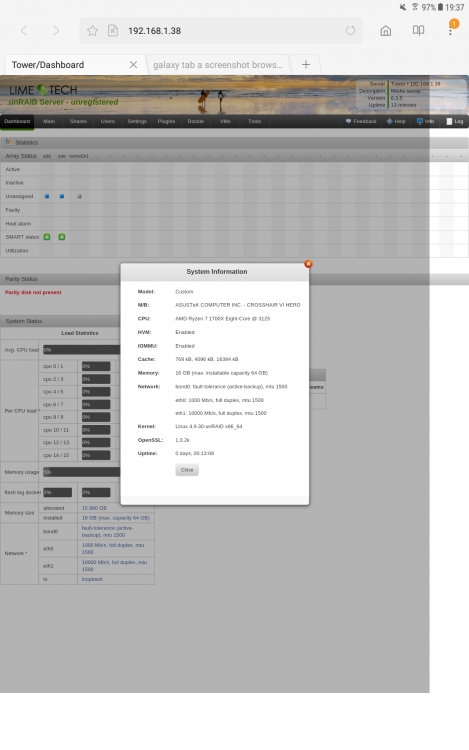
Task: Click the "System Status" section header
Action: tap(23, 321)
